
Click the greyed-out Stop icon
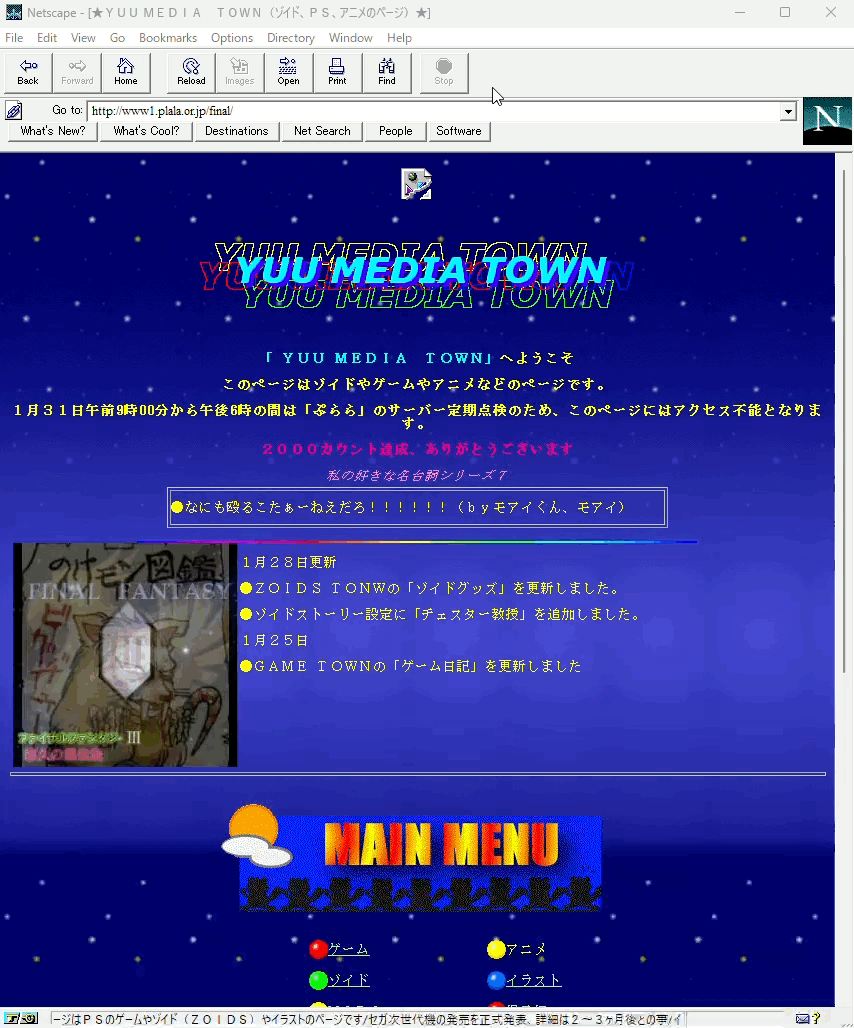443,72
